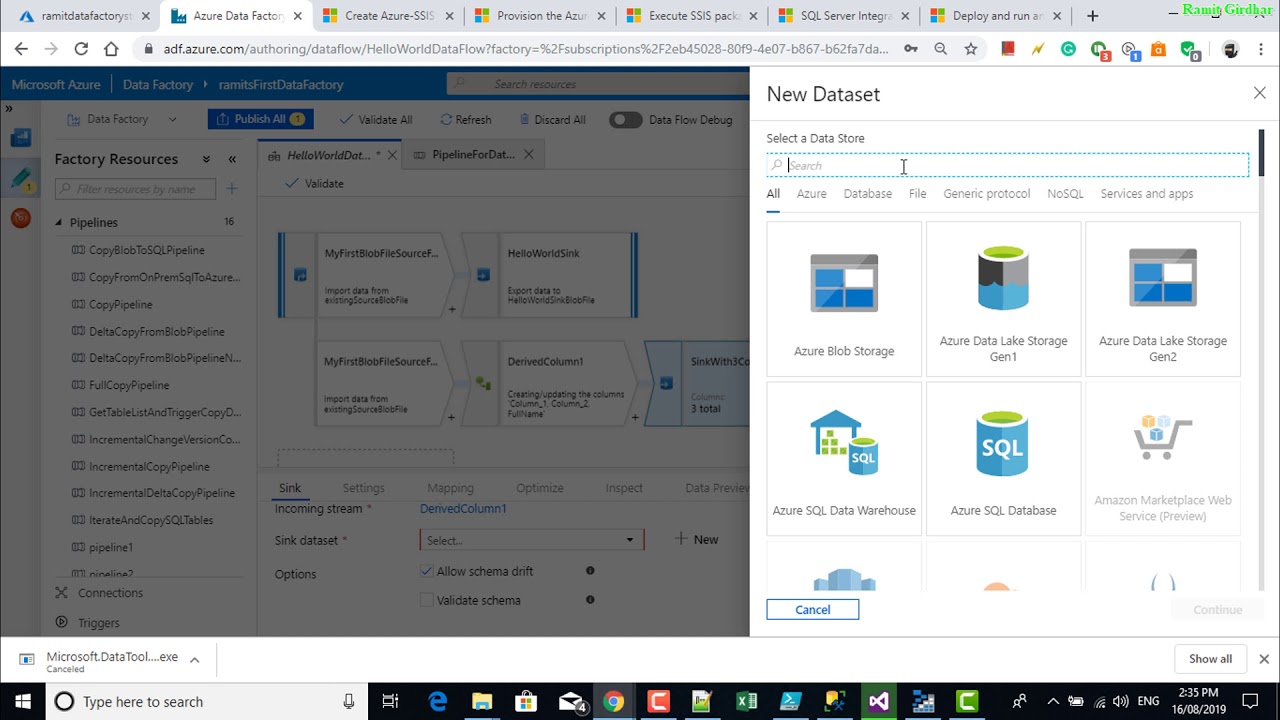Select the Mapping tab in sink properties
The image size is (1280, 720).
tap(450, 488)
